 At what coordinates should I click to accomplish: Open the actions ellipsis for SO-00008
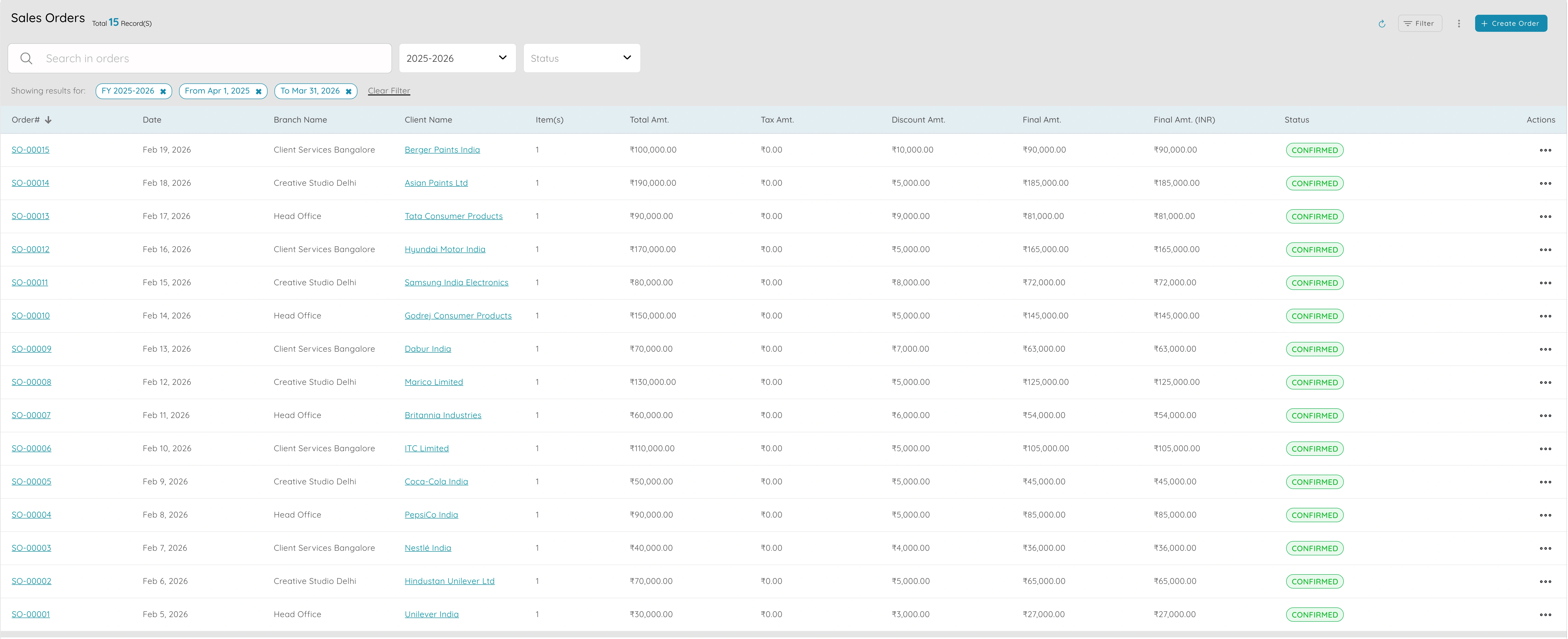point(1546,382)
